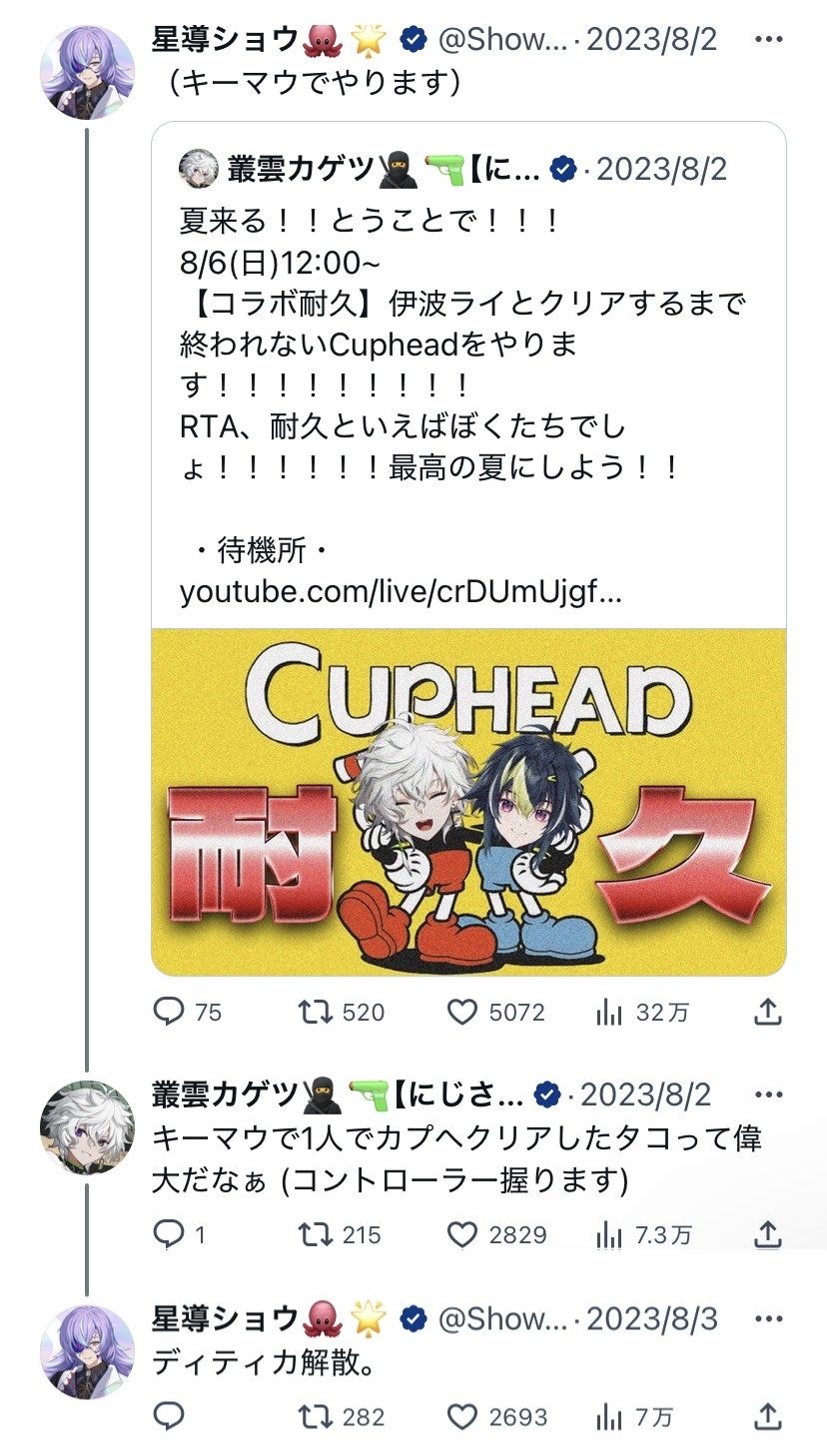Like the Cuphead tweet with 5072 likes
The width and height of the screenshot is (827, 1456).
[461, 1013]
